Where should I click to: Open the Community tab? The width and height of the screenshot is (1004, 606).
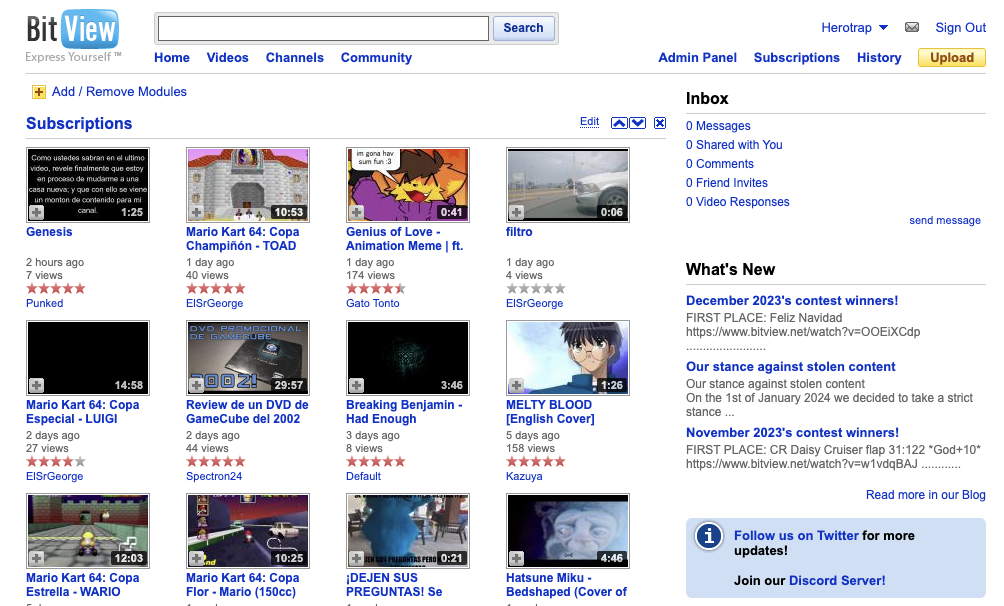[x=376, y=58]
